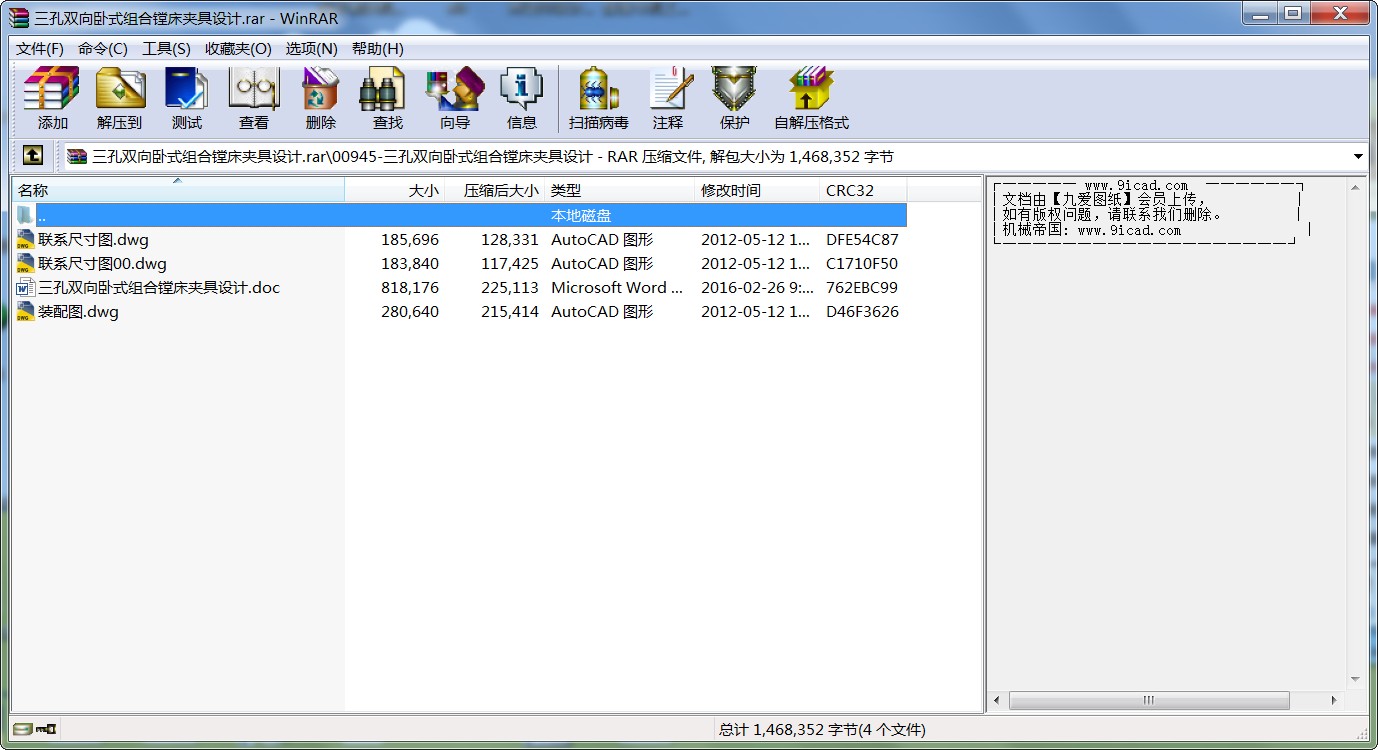Click date cell 2016-02-26
Screen dimensions: 1378x750
[x=755, y=287]
